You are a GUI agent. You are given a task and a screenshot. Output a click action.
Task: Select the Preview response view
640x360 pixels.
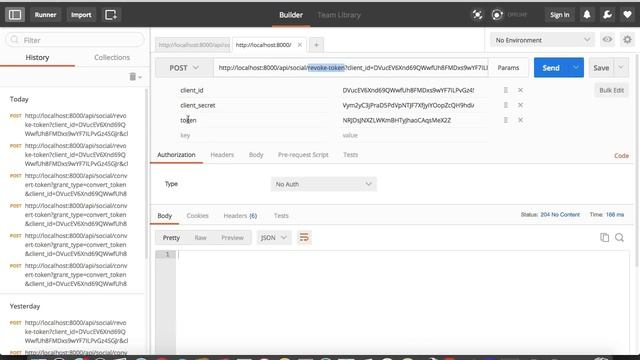[x=232, y=238]
